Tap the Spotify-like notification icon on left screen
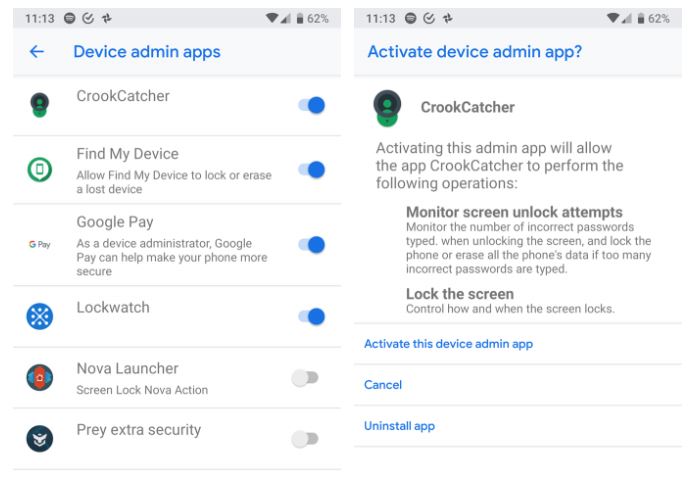This screenshot has width=695, height=498. pos(70,18)
